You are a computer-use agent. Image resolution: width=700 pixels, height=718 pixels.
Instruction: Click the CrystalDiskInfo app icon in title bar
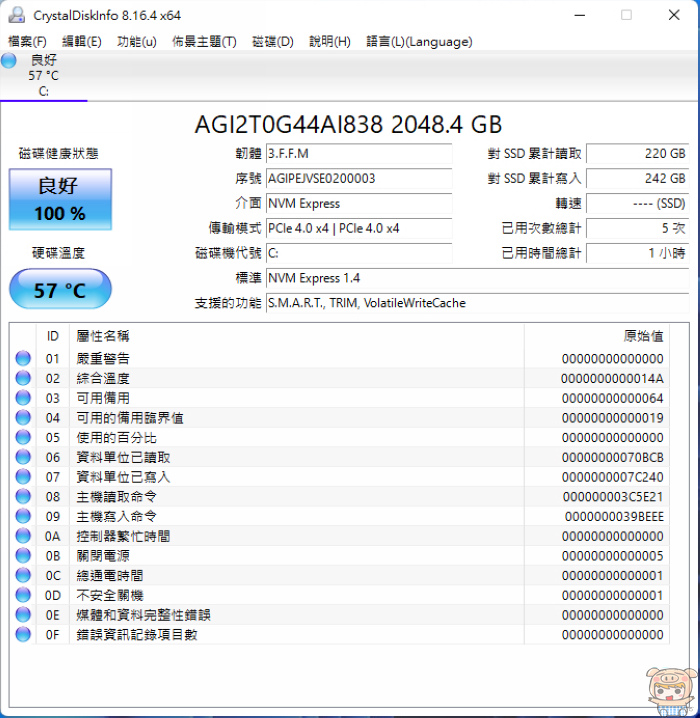click(17, 15)
